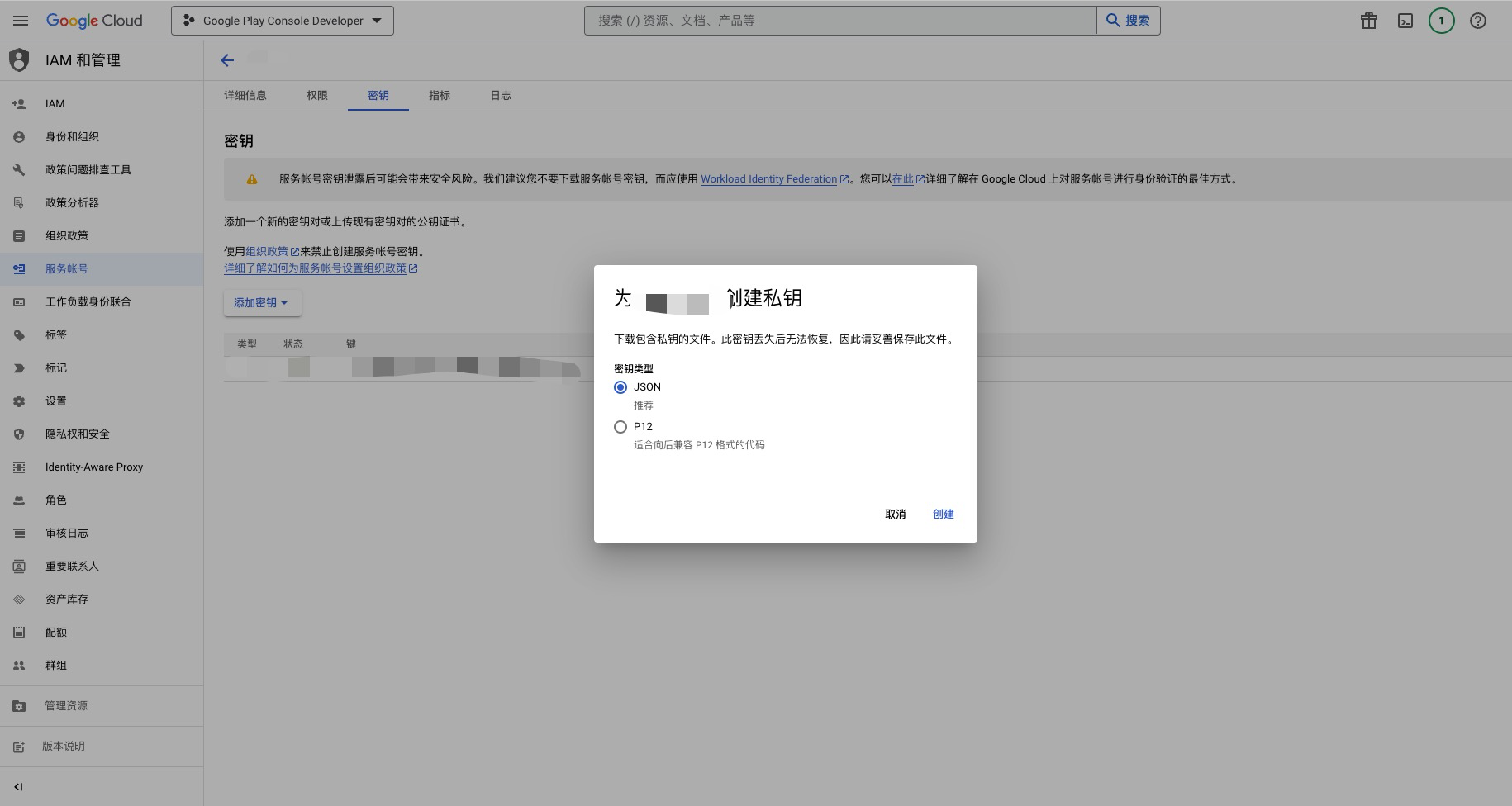Switch to the 详细信息 tab
This screenshot has width=1512, height=806.
[x=245, y=96]
